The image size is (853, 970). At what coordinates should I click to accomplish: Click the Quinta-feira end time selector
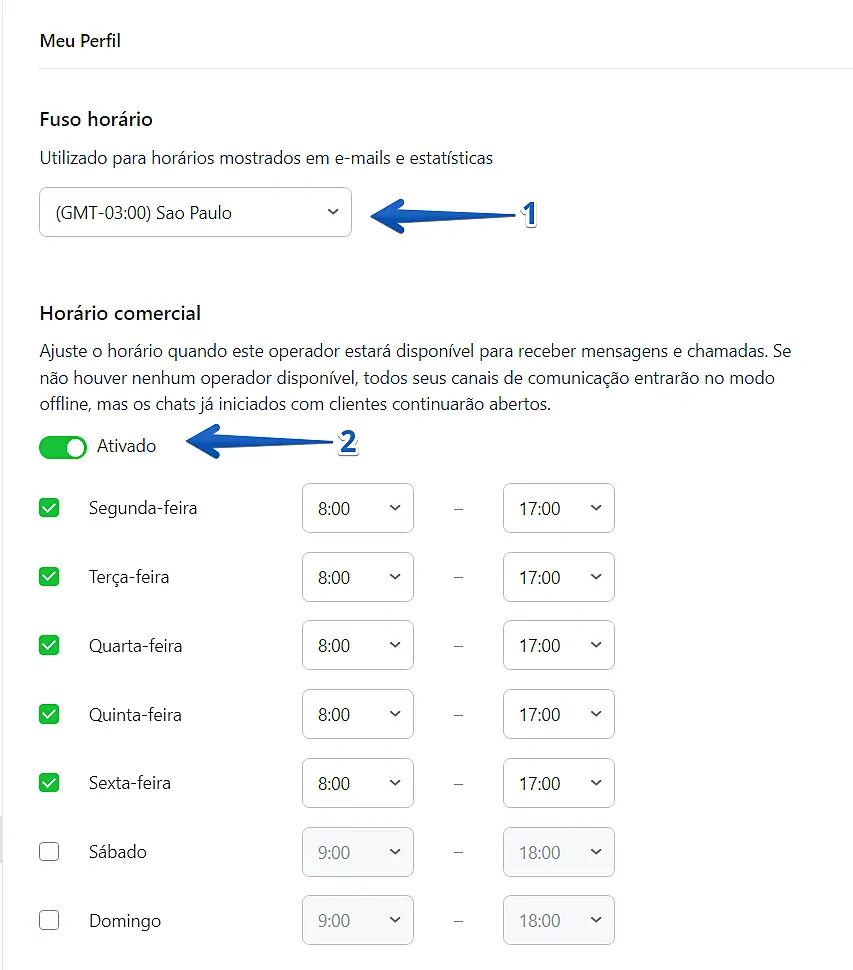(558, 714)
